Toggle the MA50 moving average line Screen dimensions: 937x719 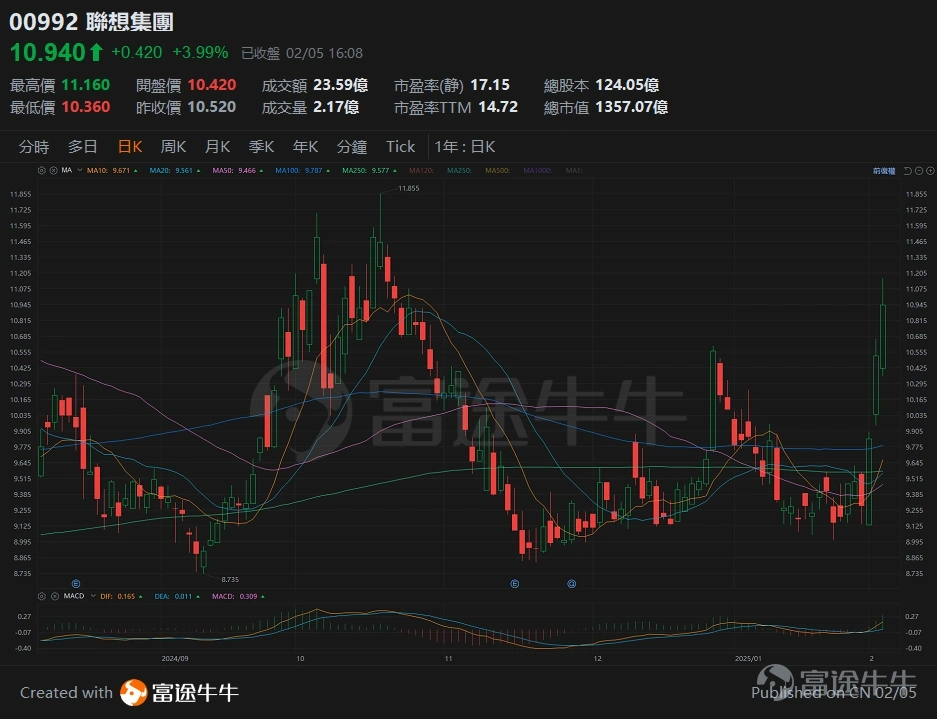coord(238,170)
